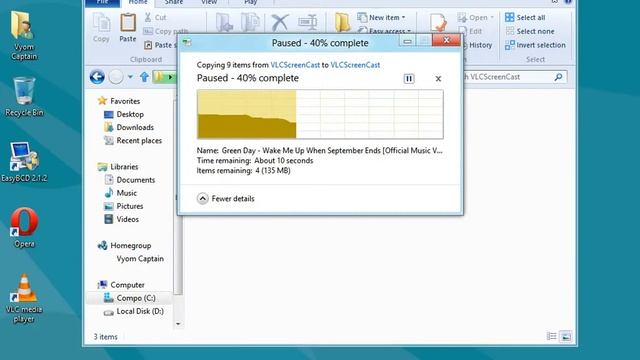Open the Documents library
The height and width of the screenshot is (360, 640).
[x=130, y=180]
